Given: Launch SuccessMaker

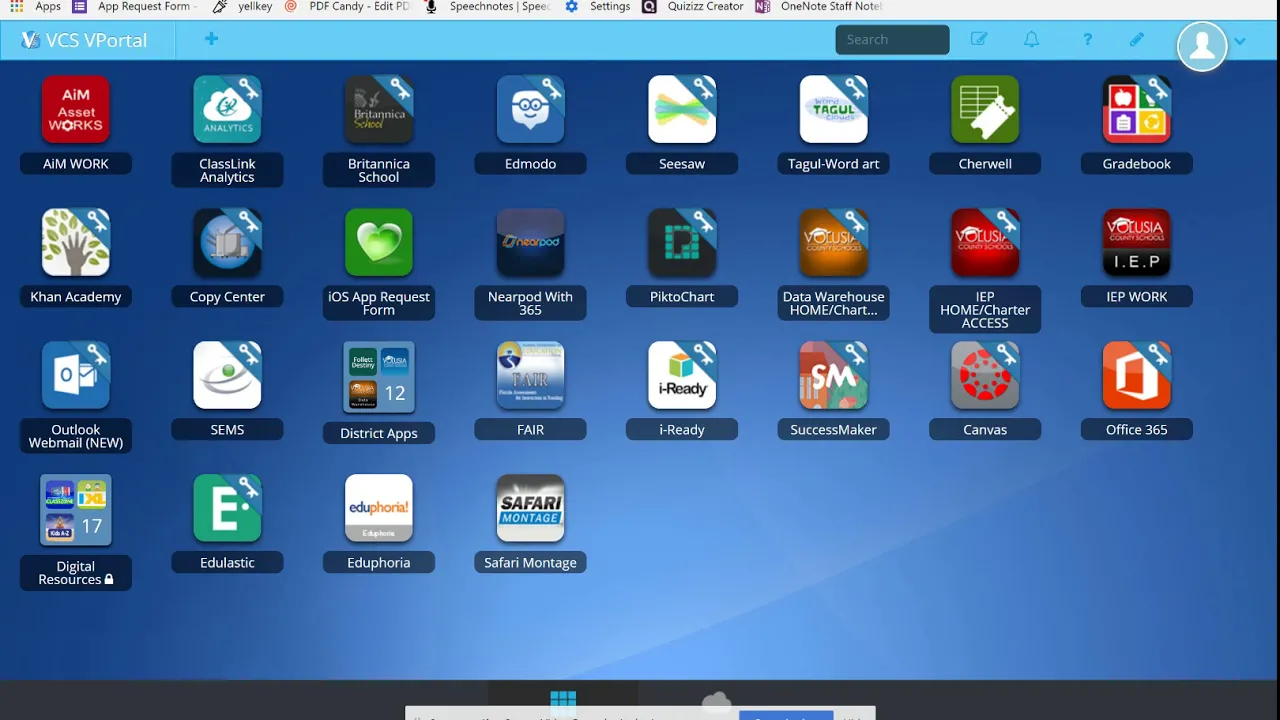Looking at the screenshot, I should pos(834,375).
